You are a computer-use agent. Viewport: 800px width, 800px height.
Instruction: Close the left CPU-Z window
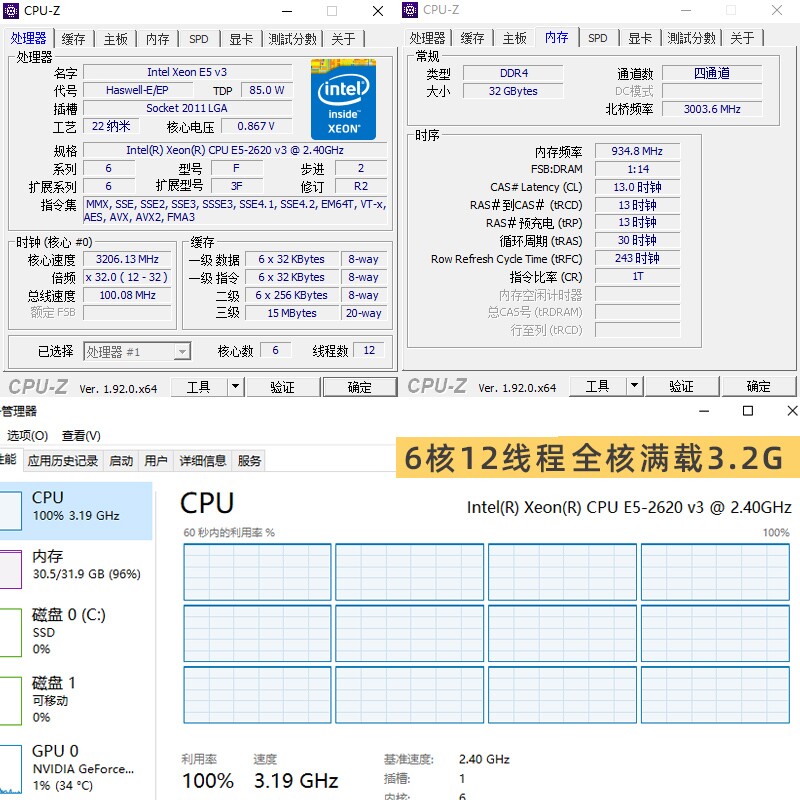[x=378, y=11]
